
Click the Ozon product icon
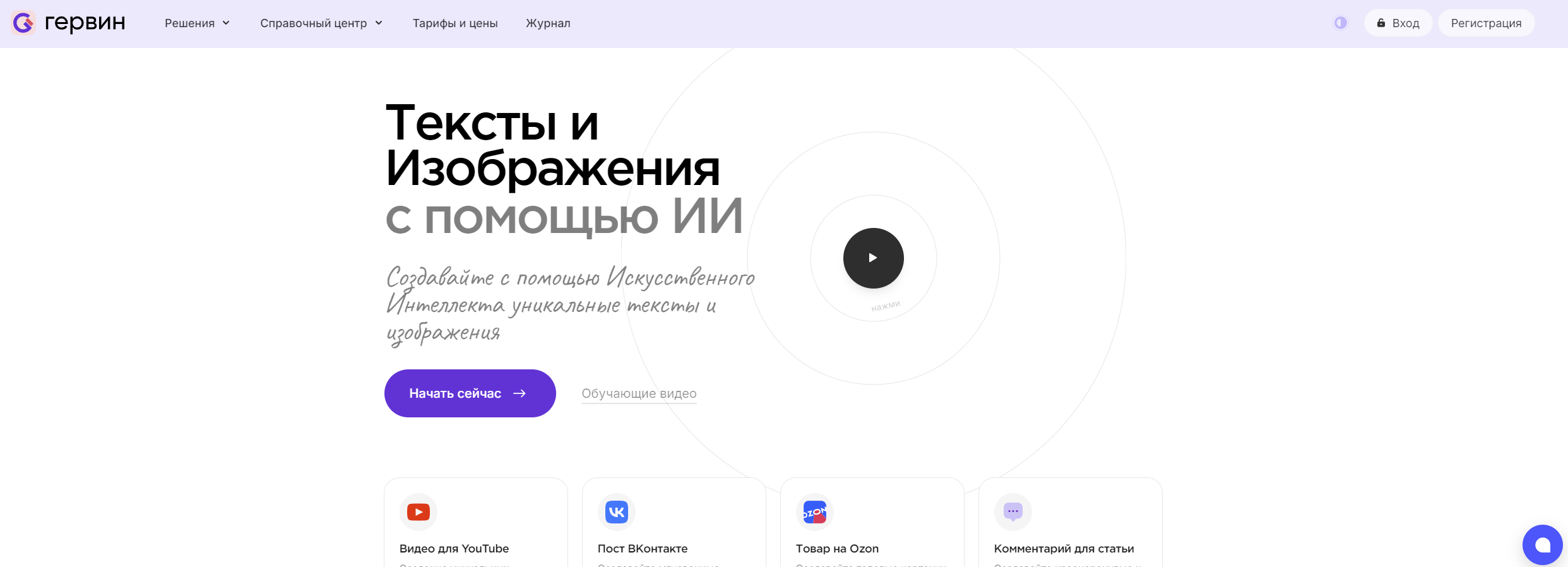tap(814, 512)
